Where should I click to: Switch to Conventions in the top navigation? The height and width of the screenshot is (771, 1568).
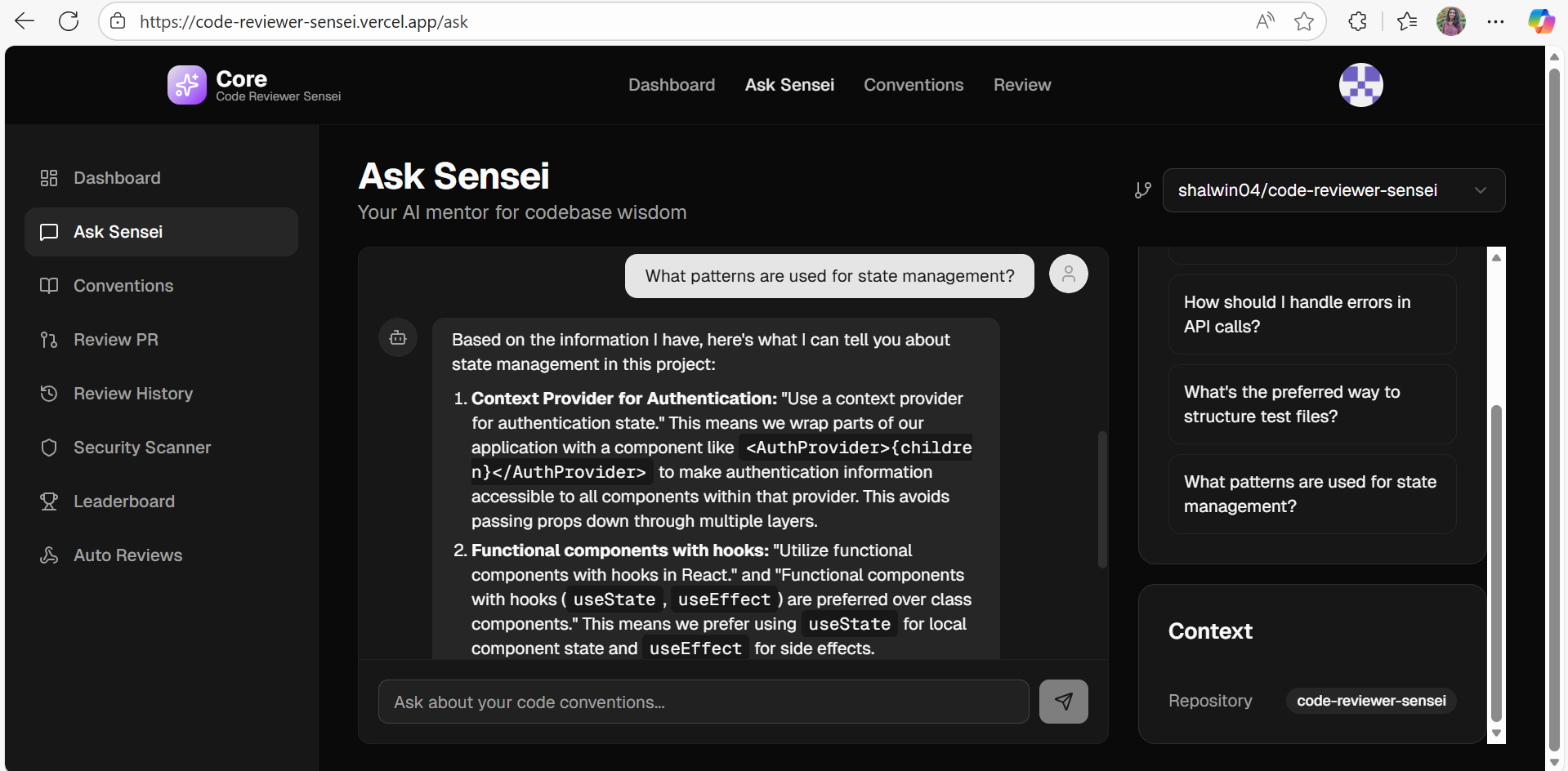click(x=914, y=85)
